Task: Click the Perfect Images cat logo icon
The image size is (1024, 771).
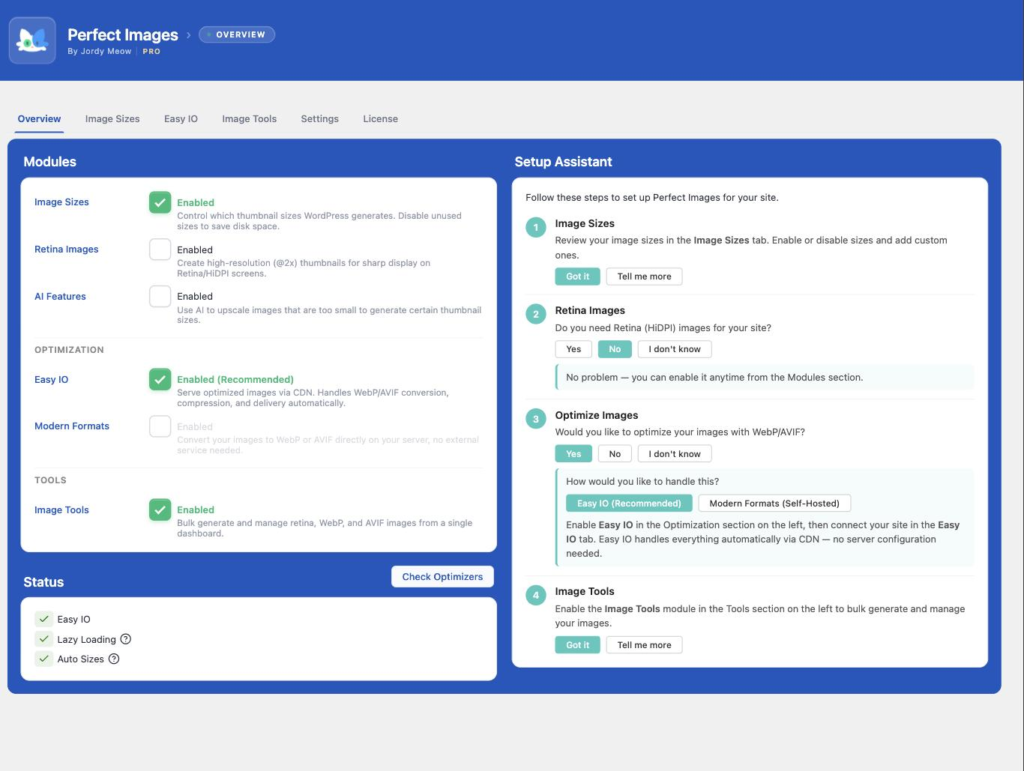Action: click(x=32, y=40)
